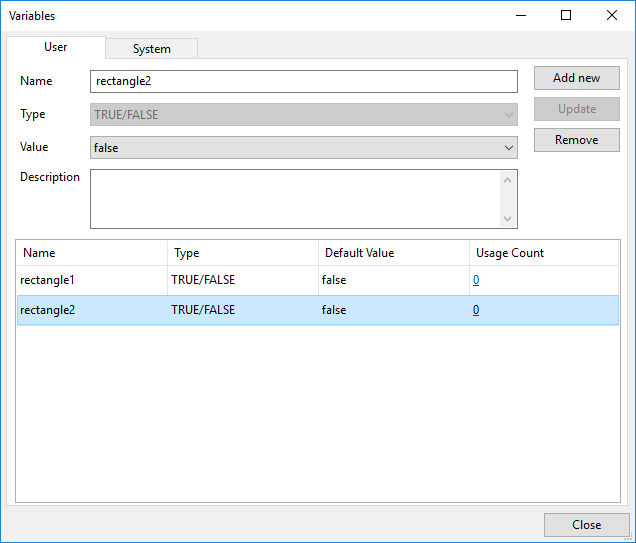Open usage count link for rectangle1
This screenshot has width=636, height=543.
(476, 280)
